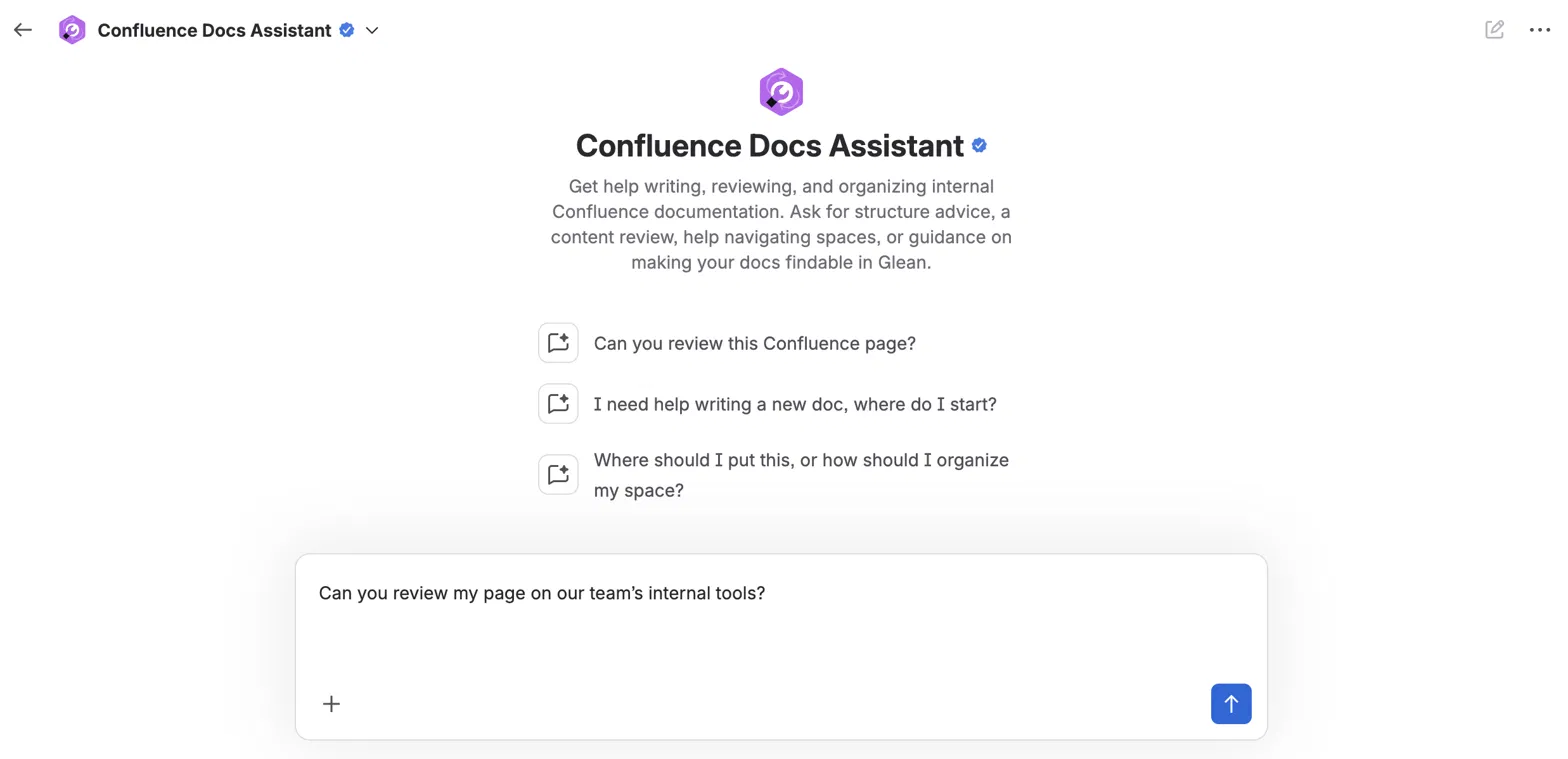Click the large purple hexagon agent logo
The height and width of the screenshot is (759, 1568).
[x=781, y=92]
